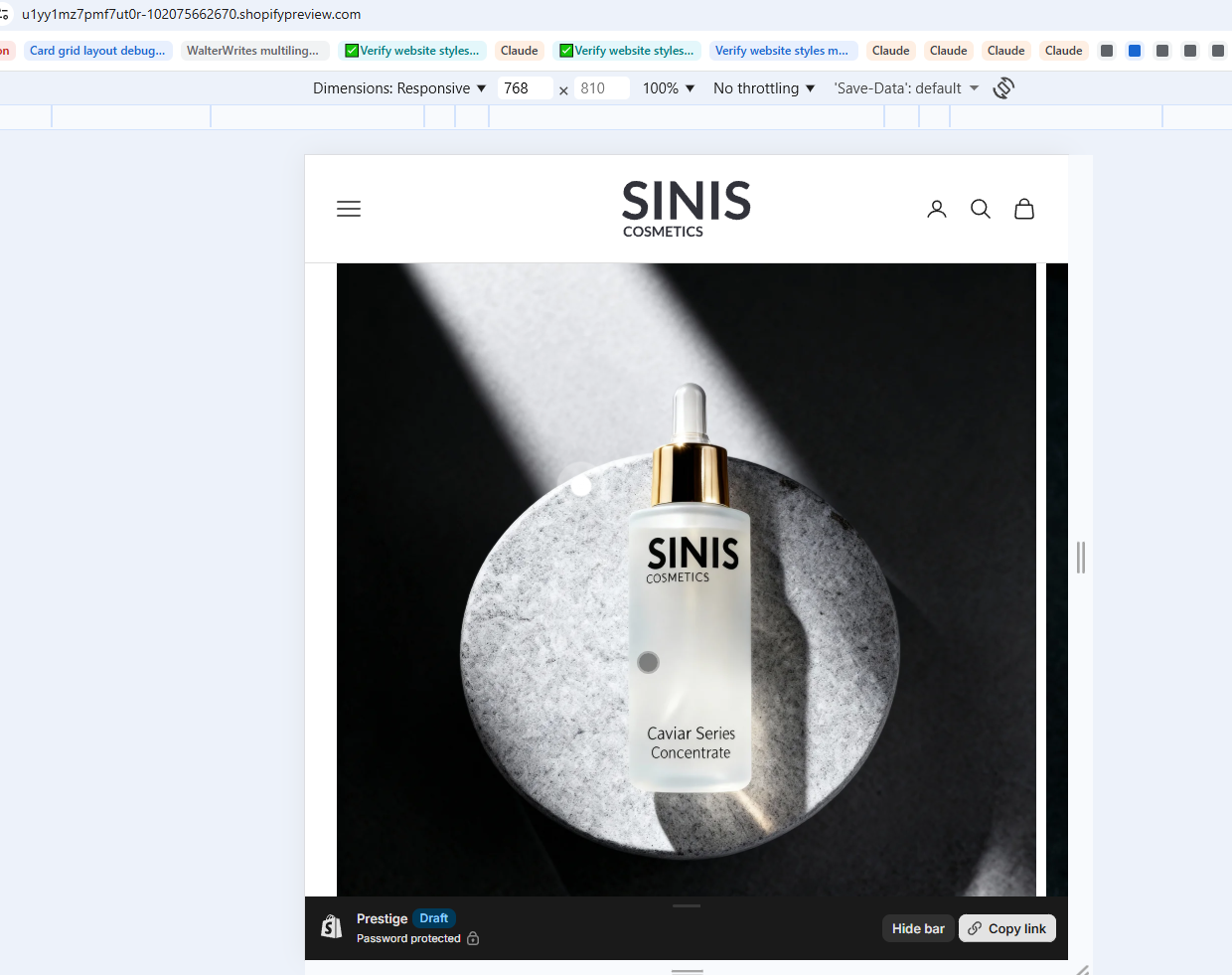Click the Prestige theme name
Image resolution: width=1232 pixels, height=975 pixels.
(x=383, y=918)
